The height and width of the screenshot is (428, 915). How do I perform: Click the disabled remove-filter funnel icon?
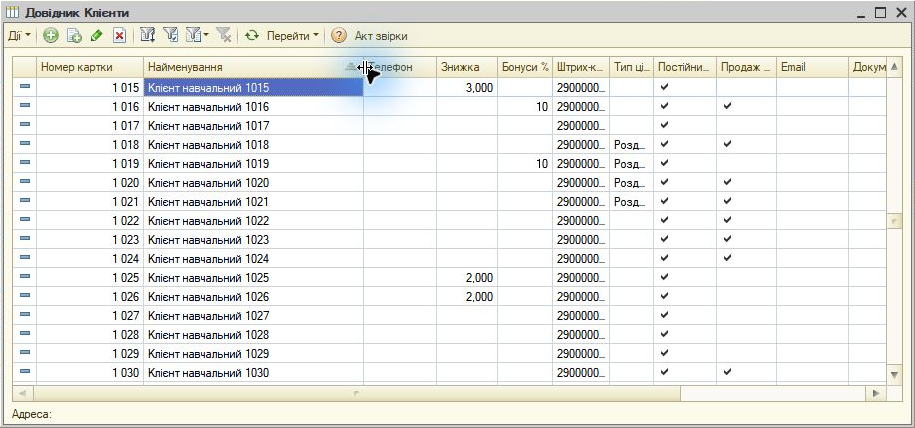[x=223, y=36]
